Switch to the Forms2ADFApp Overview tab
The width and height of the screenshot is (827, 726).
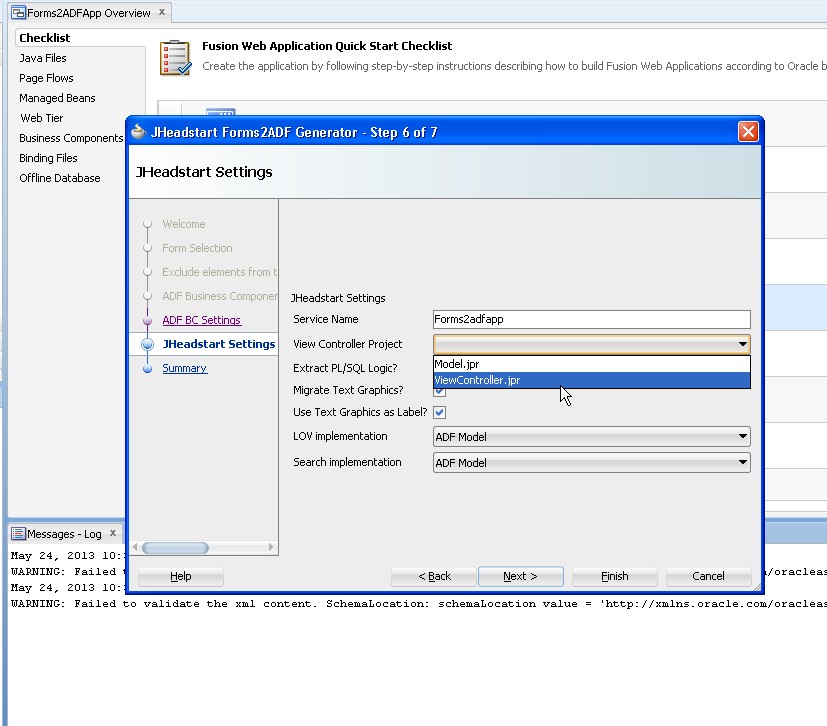[x=89, y=13]
